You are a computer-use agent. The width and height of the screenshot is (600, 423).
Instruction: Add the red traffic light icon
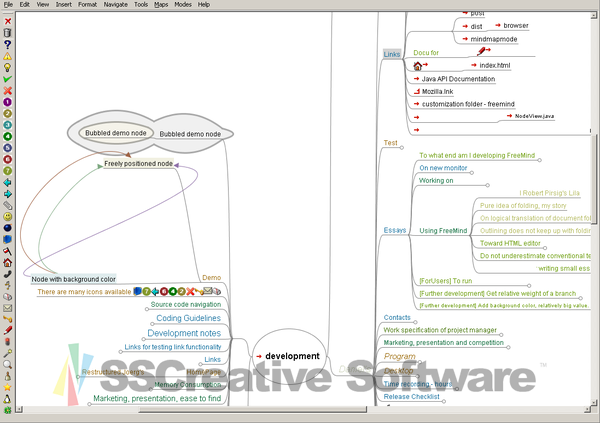pyautogui.click(x=7, y=341)
